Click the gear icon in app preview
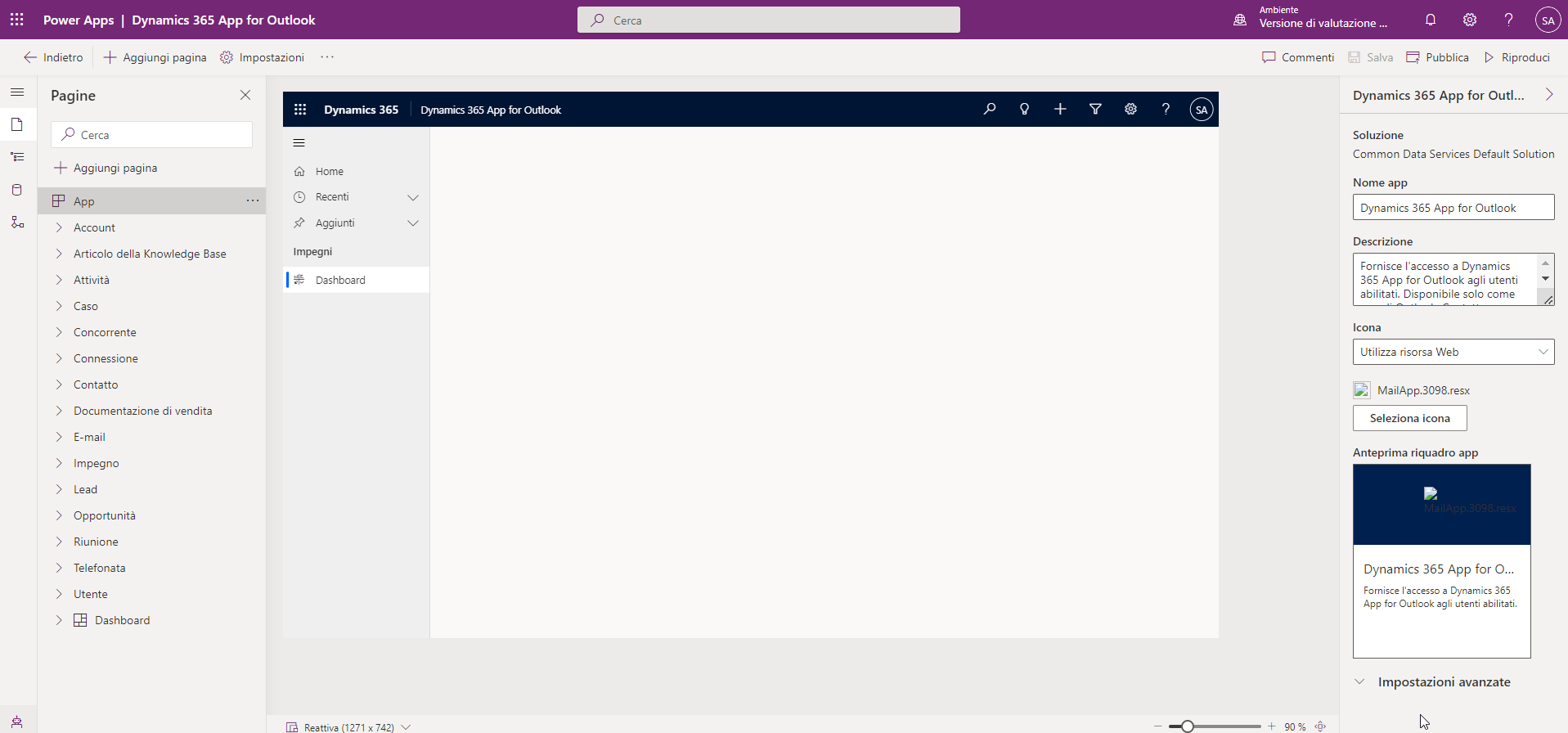Viewport: 1568px width, 733px height. (x=1130, y=109)
